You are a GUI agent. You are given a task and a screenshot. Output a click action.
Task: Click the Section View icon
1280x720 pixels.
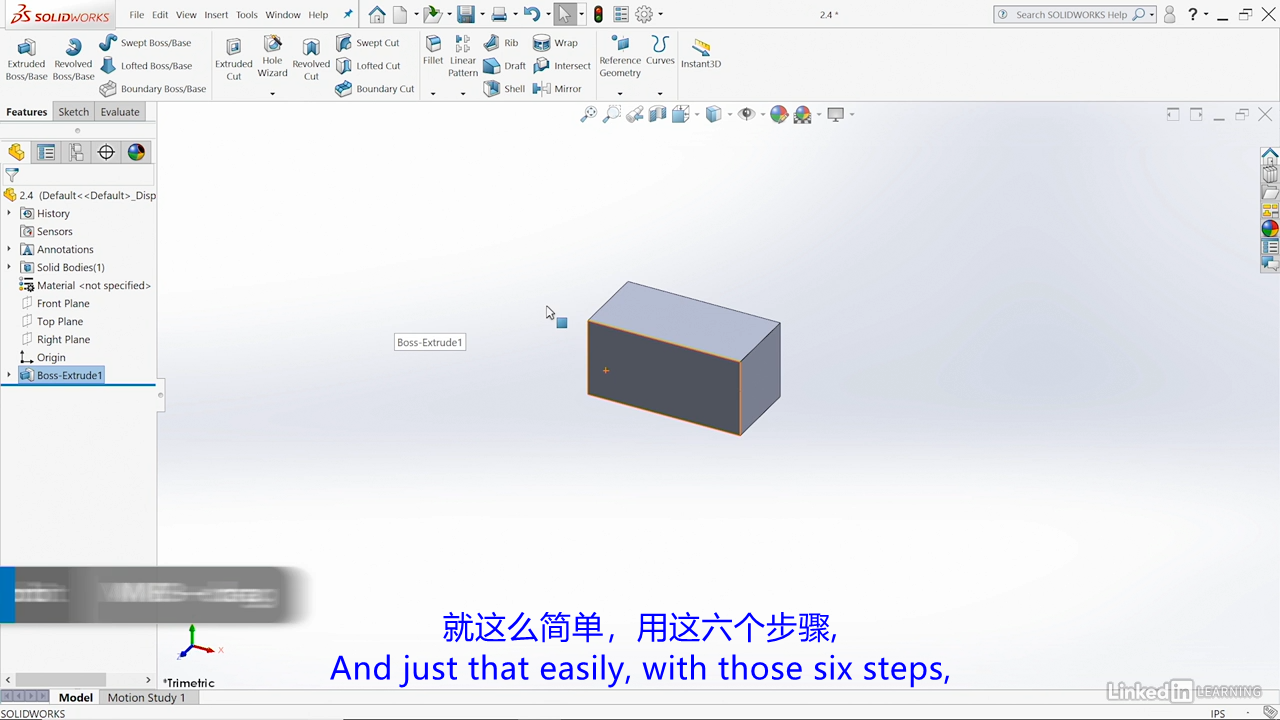[x=657, y=114]
